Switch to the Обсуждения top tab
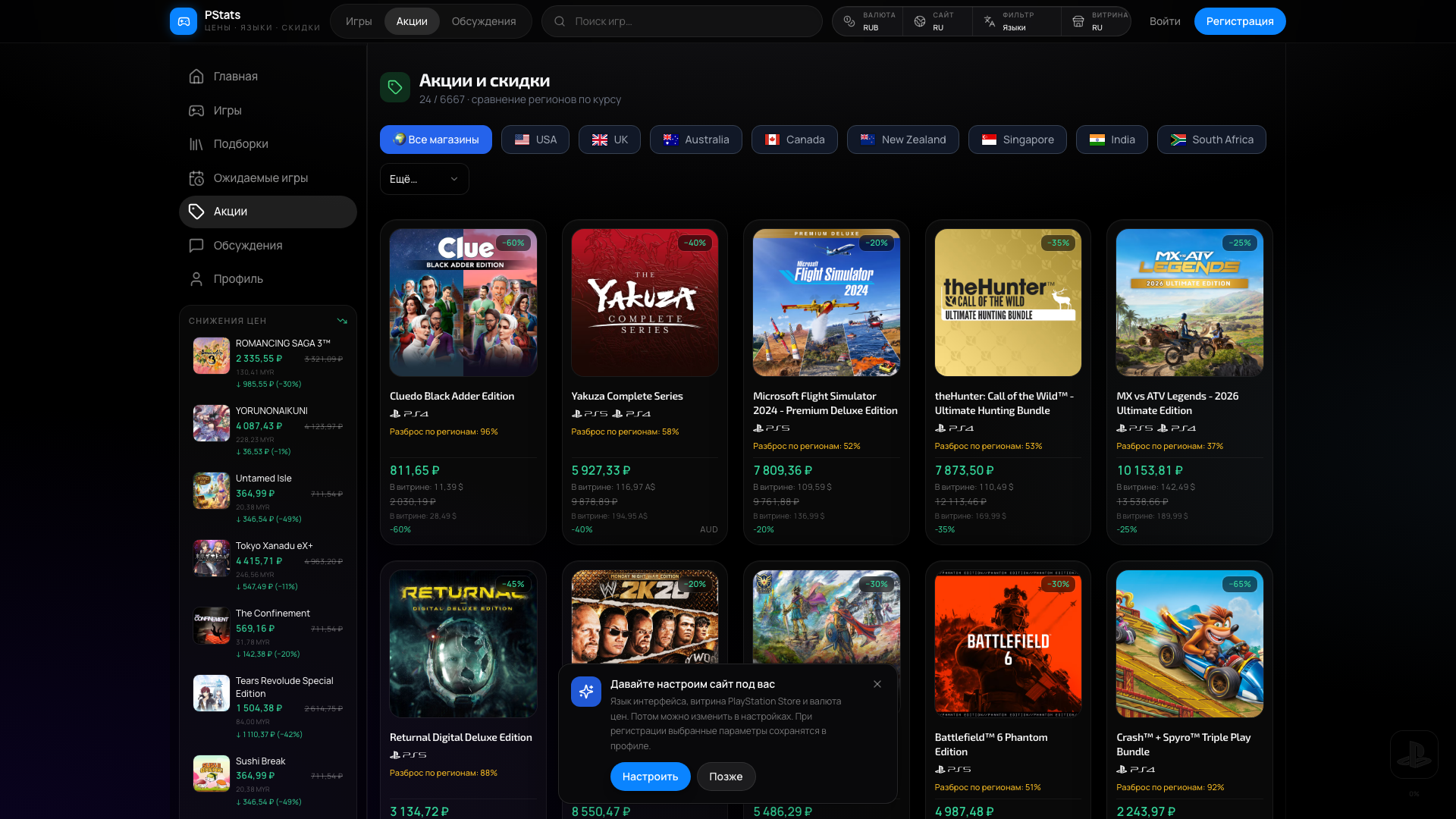The height and width of the screenshot is (819, 1456). pos(484,21)
